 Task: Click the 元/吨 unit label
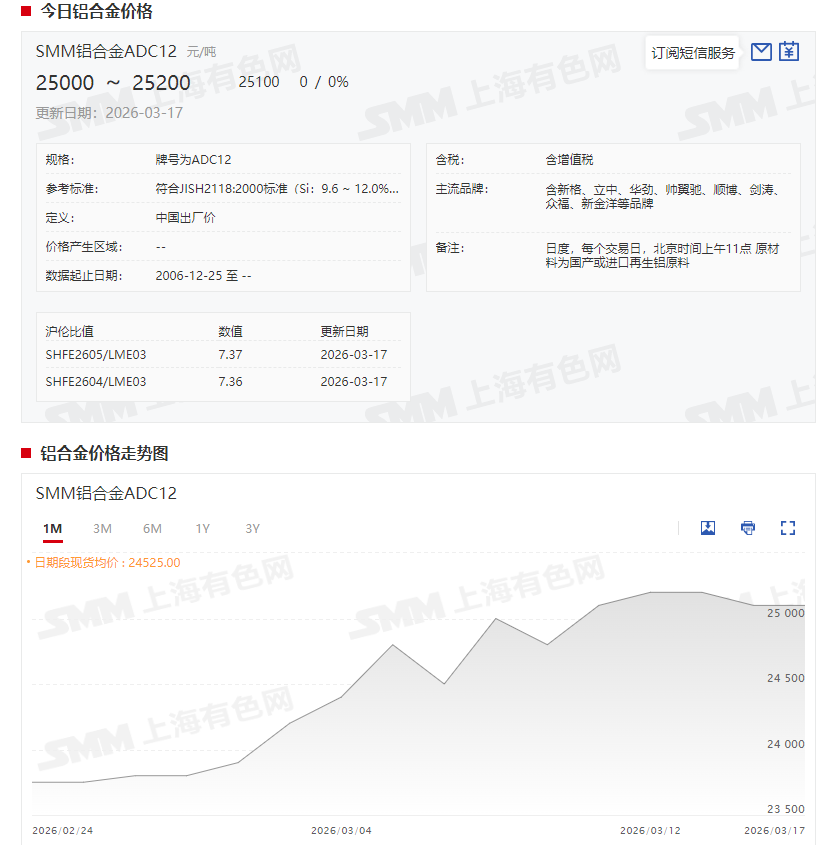(x=202, y=52)
